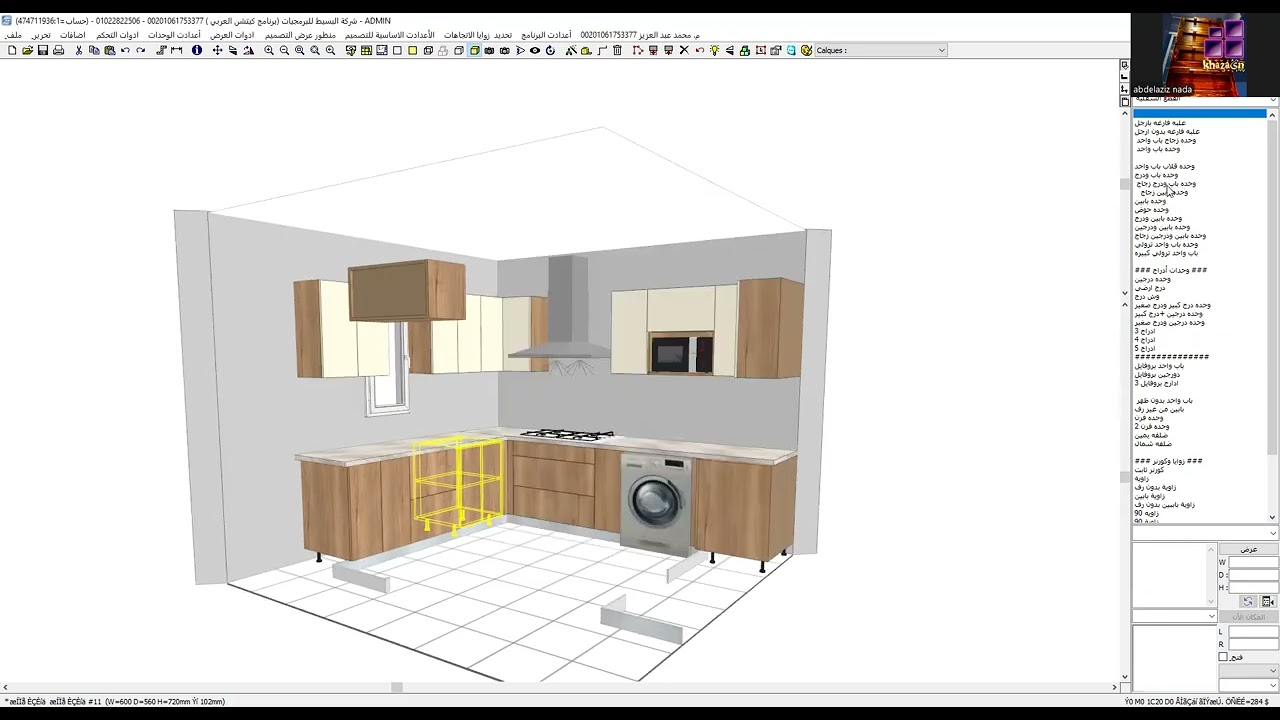The width and height of the screenshot is (1280, 720).
Task: Click the عرض button
Action: point(1248,549)
